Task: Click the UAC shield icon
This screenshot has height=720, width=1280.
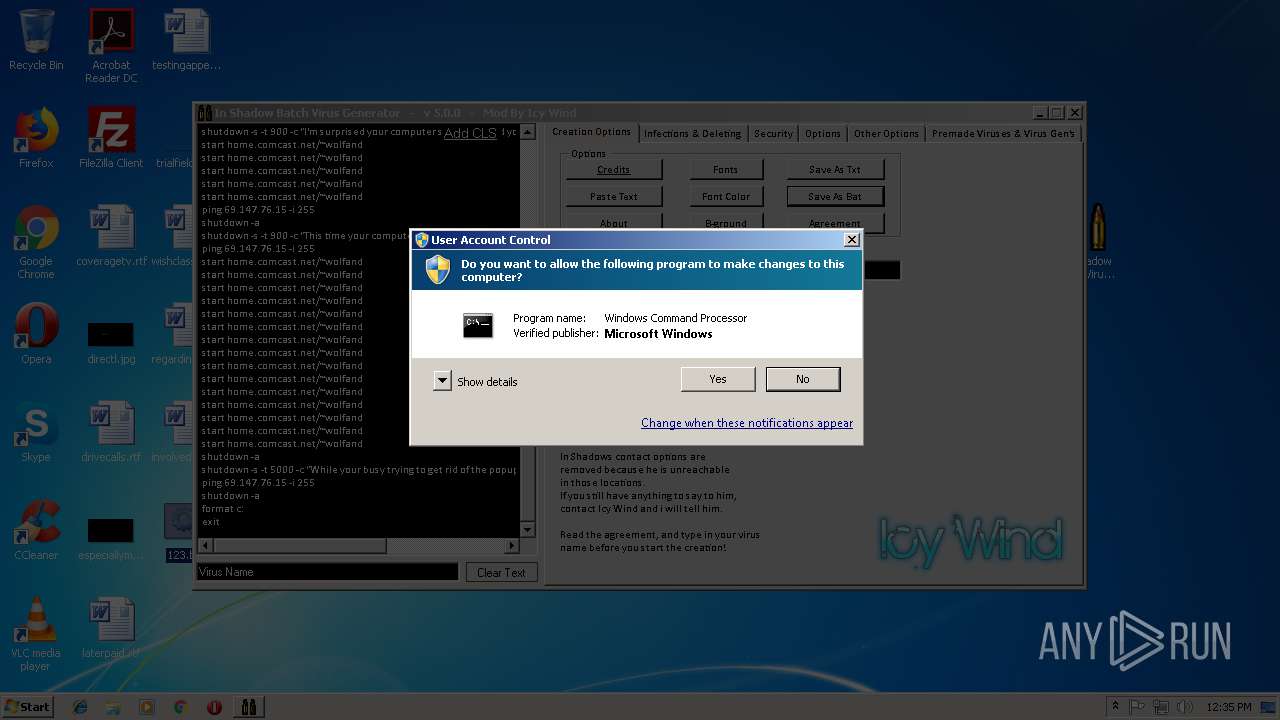Action: coord(438,270)
